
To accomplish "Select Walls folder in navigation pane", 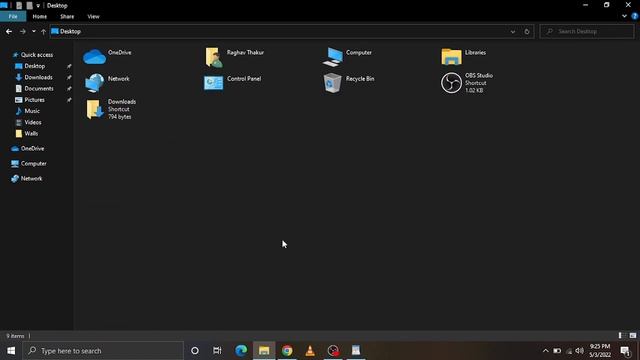I will tap(31, 133).
